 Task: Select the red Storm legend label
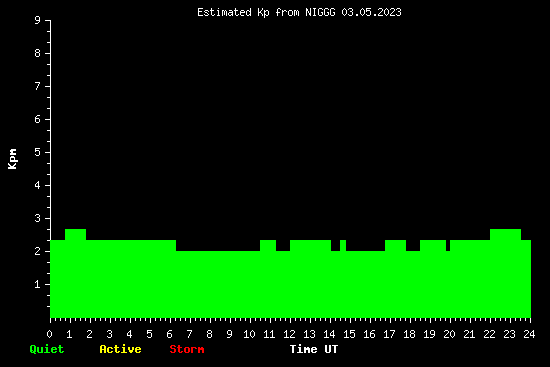point(187,349)
